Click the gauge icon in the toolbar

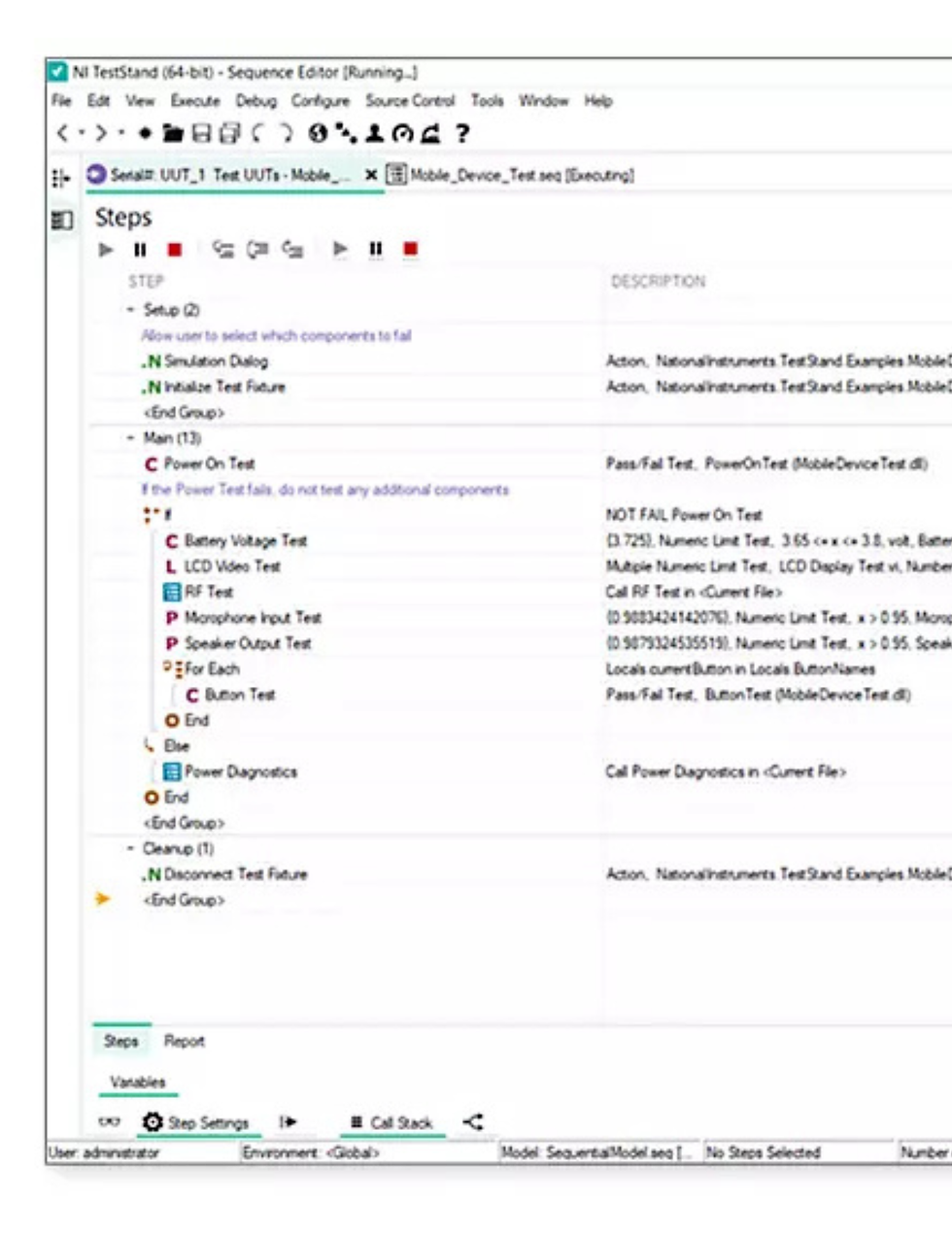[x=402, y=134]
